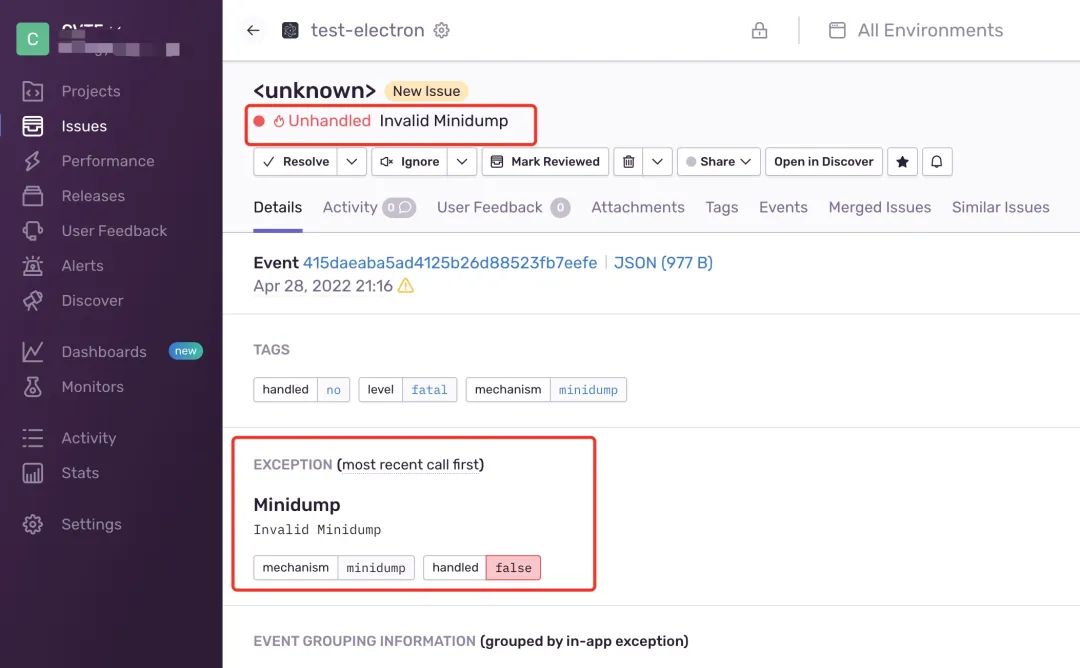Click the exception handled false pill
Viewport: 1080px width, 668px height.
point(482,567)
